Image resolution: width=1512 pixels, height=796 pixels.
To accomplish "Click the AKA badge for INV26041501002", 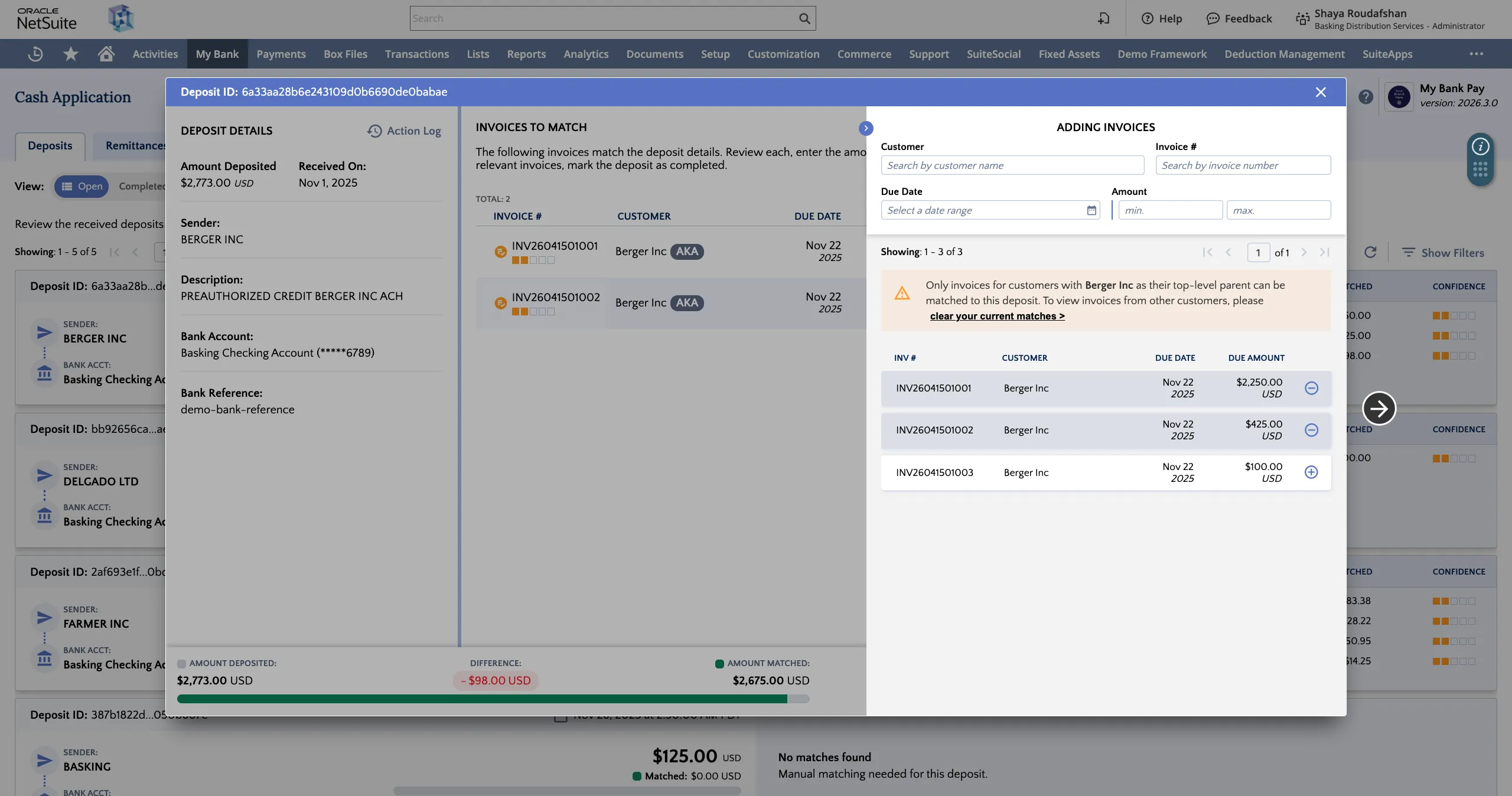I will point(687,303).
